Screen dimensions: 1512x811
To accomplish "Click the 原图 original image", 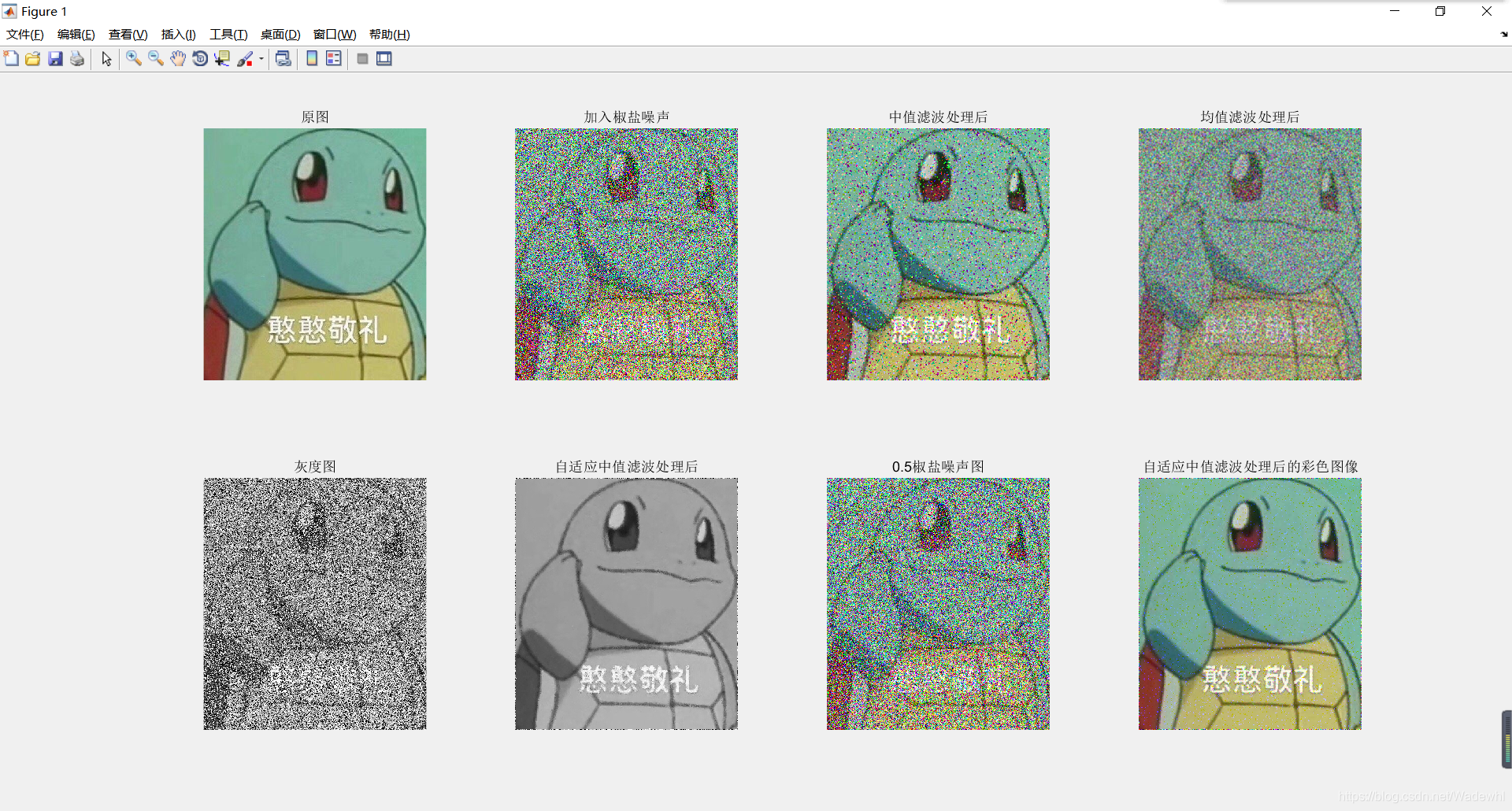I will (x=315, y=254).
